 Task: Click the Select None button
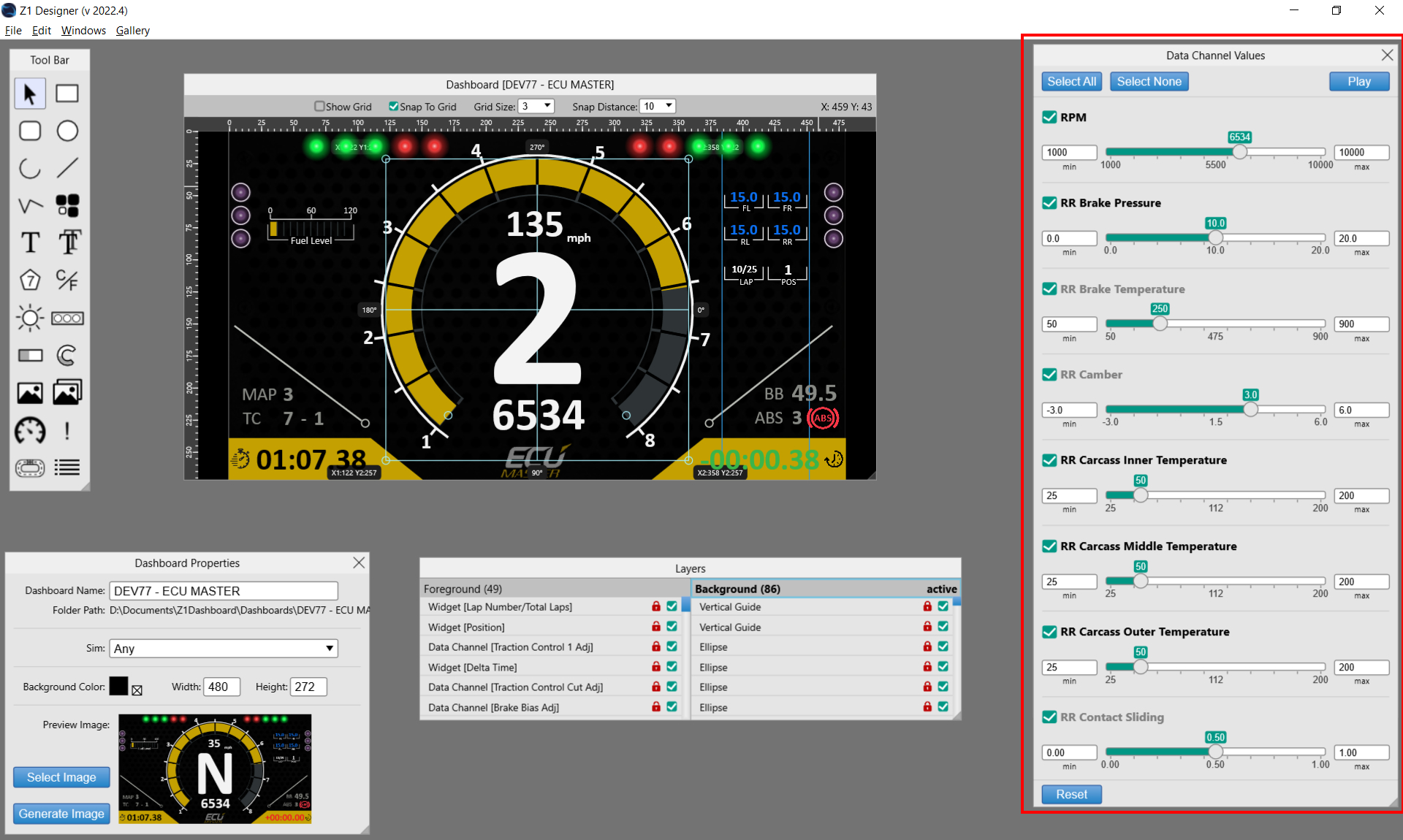[x=1149, y=81]
